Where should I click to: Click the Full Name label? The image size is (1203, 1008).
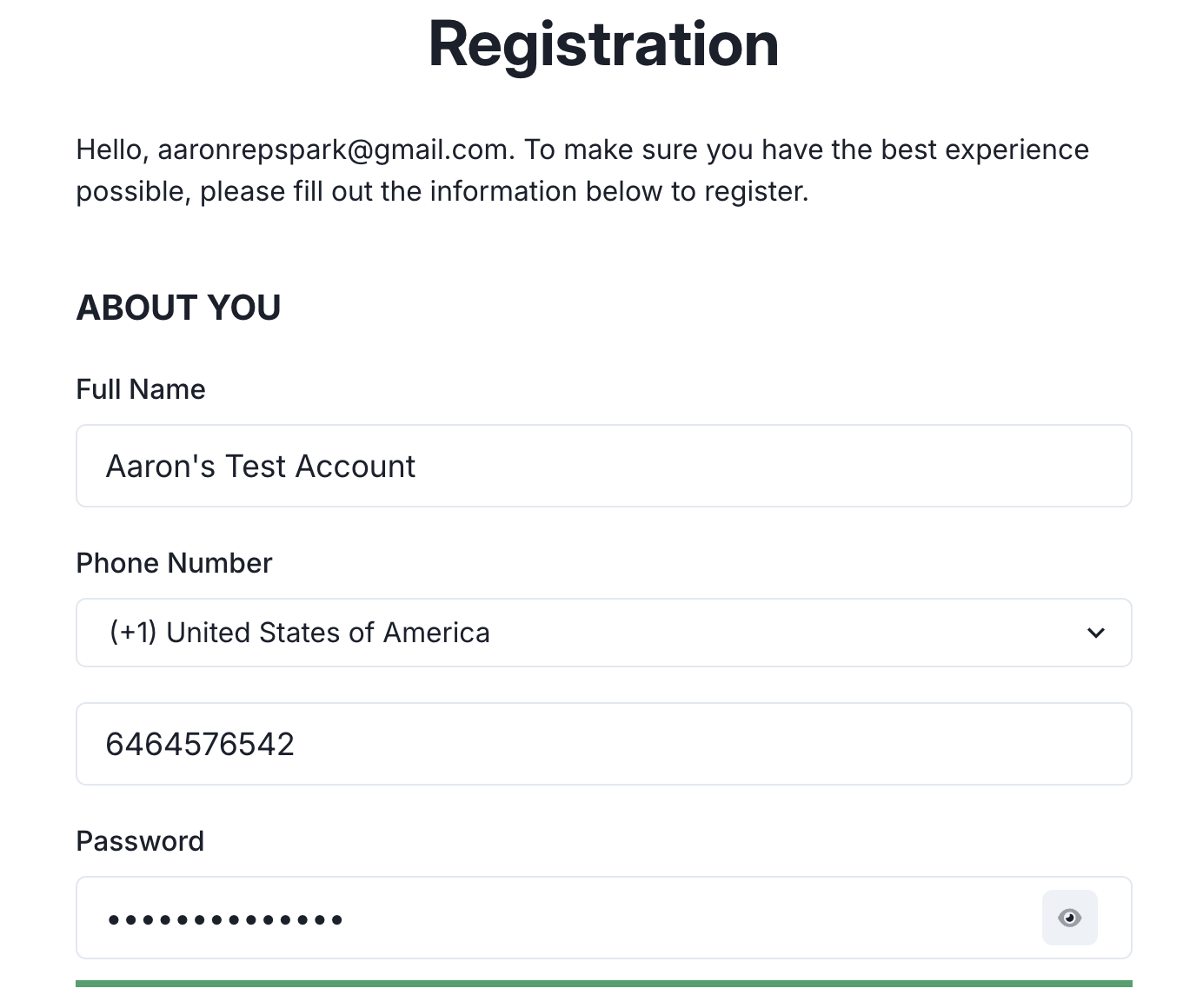tap(141, 389)
